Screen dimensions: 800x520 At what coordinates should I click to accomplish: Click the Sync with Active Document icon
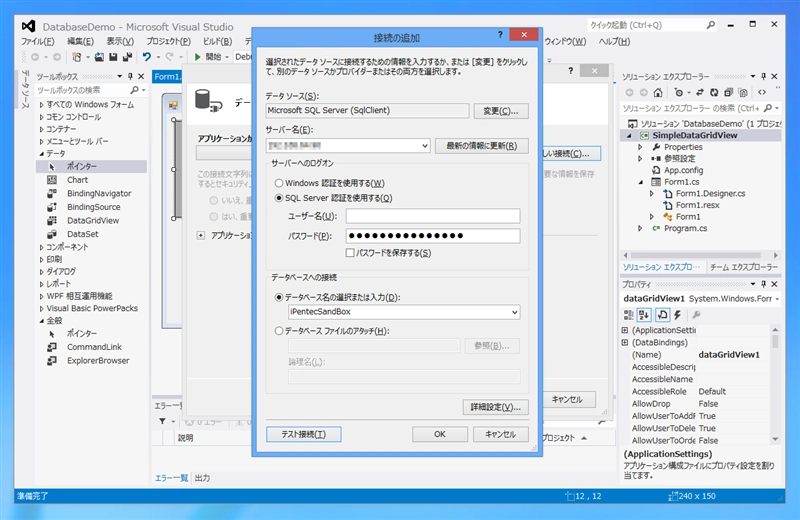[x=699, y=92]
